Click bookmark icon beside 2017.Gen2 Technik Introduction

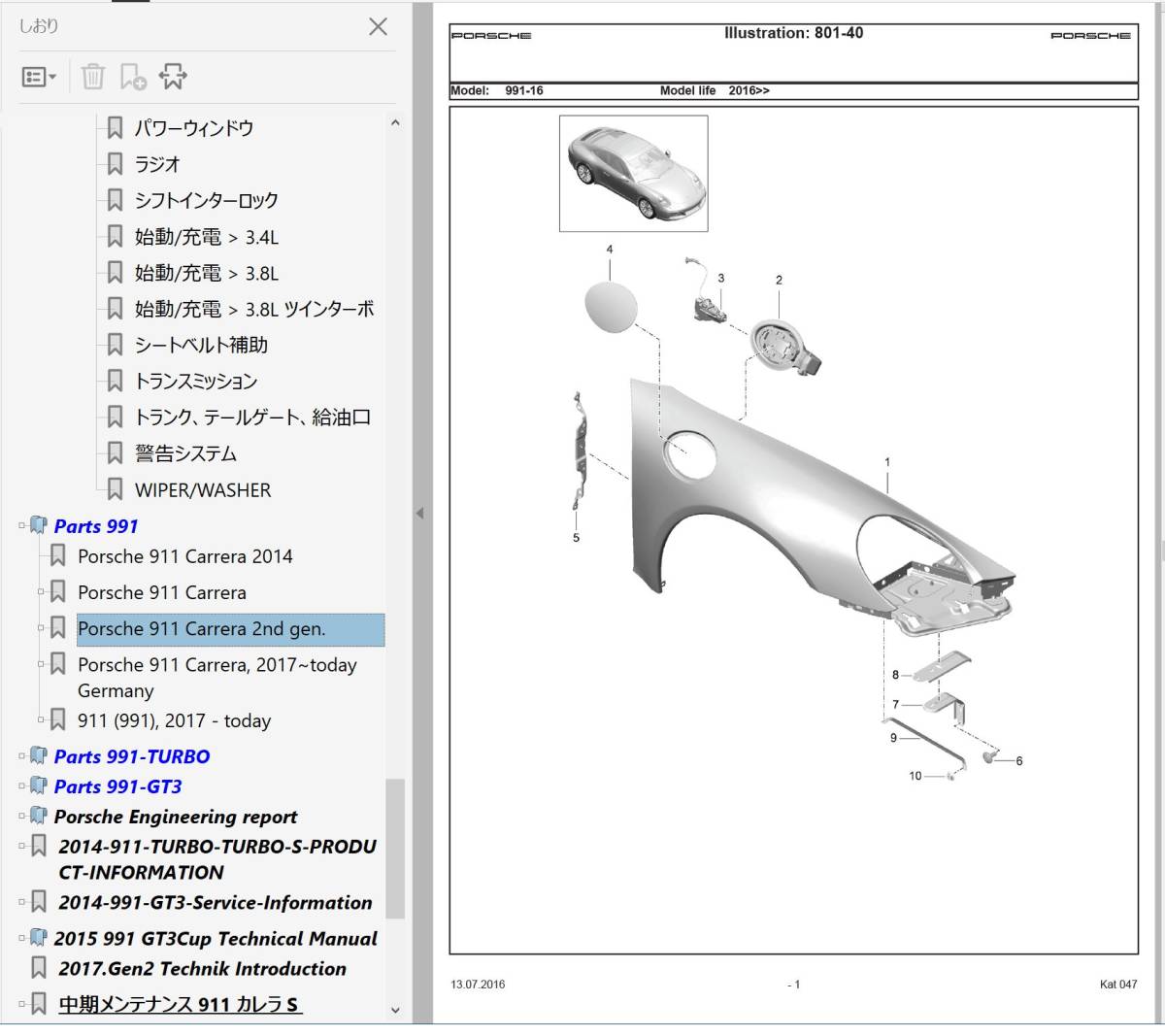(x=39, y=969)
